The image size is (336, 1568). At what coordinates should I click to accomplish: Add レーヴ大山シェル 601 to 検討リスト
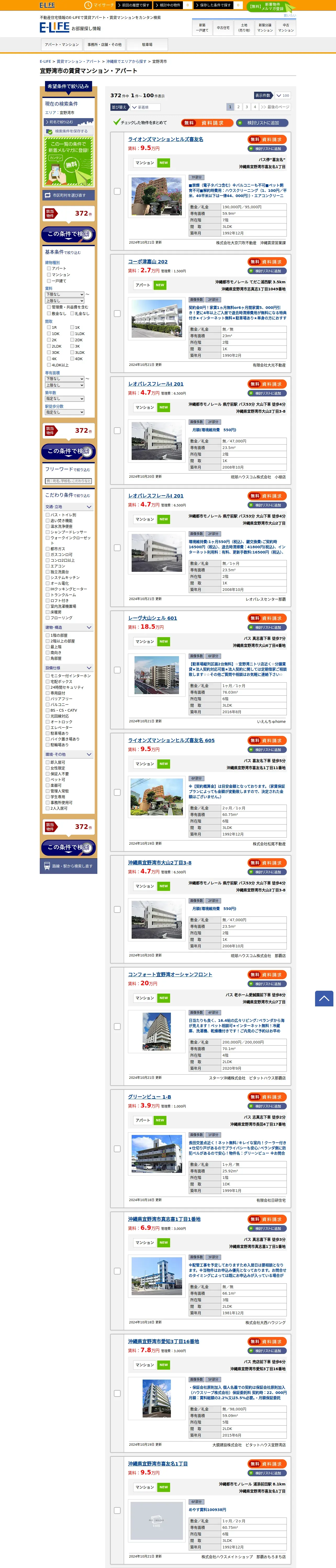click(x=267, y=627)
